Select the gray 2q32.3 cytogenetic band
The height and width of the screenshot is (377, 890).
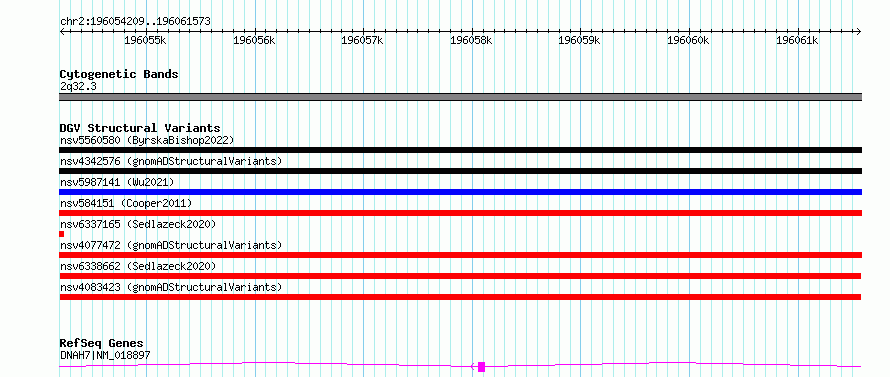pyautogui.click(x=460, y=97)
